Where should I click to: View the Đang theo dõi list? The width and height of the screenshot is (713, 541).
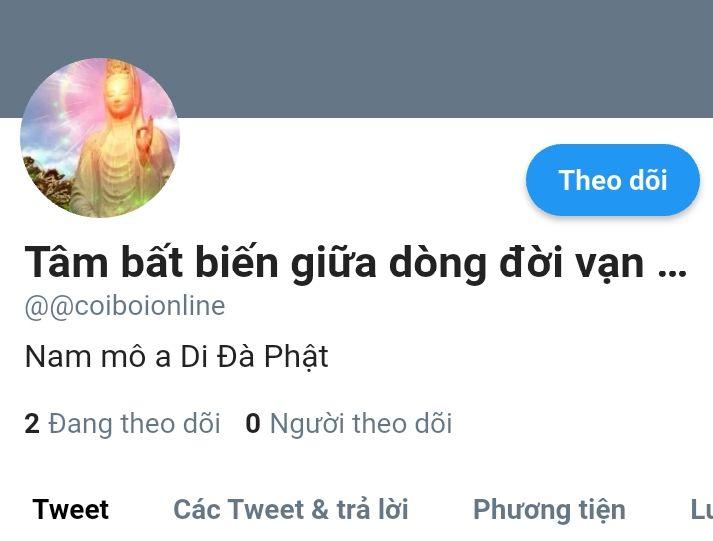point(134,424)
